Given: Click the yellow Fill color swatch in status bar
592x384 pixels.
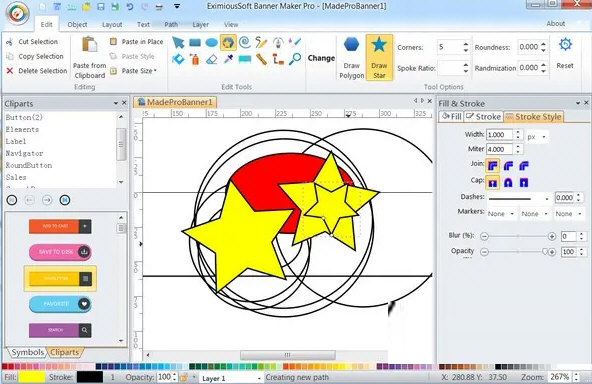Looking at the screenshot, I should tap(32, 377).
